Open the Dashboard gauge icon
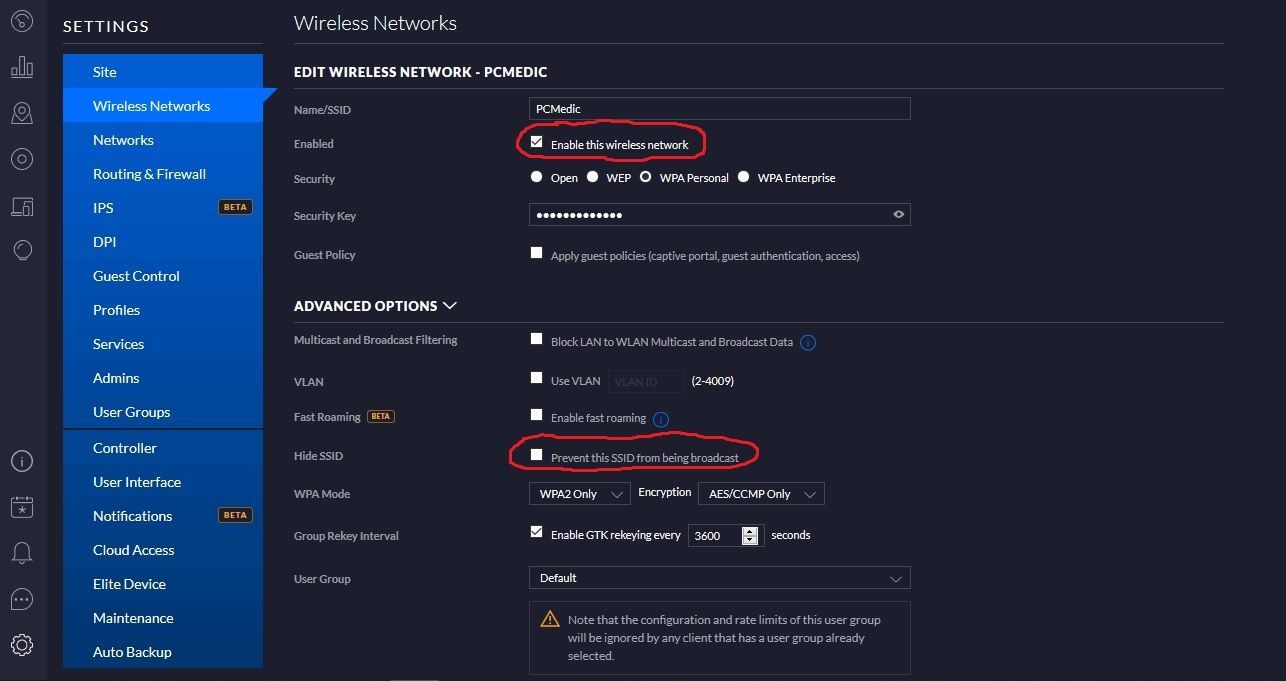The width and height of the screenshot is (1286, 681). point(22,21)
